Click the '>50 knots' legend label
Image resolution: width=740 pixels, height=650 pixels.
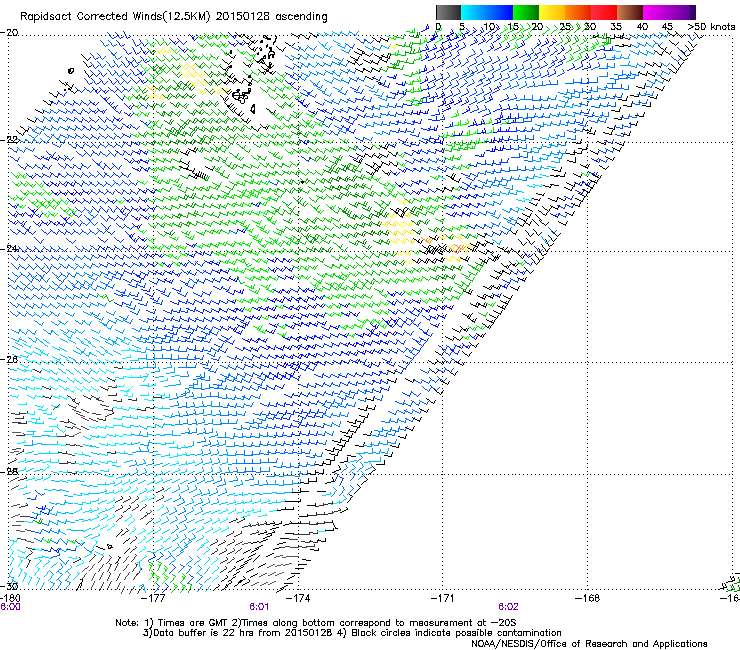[711, 27]
